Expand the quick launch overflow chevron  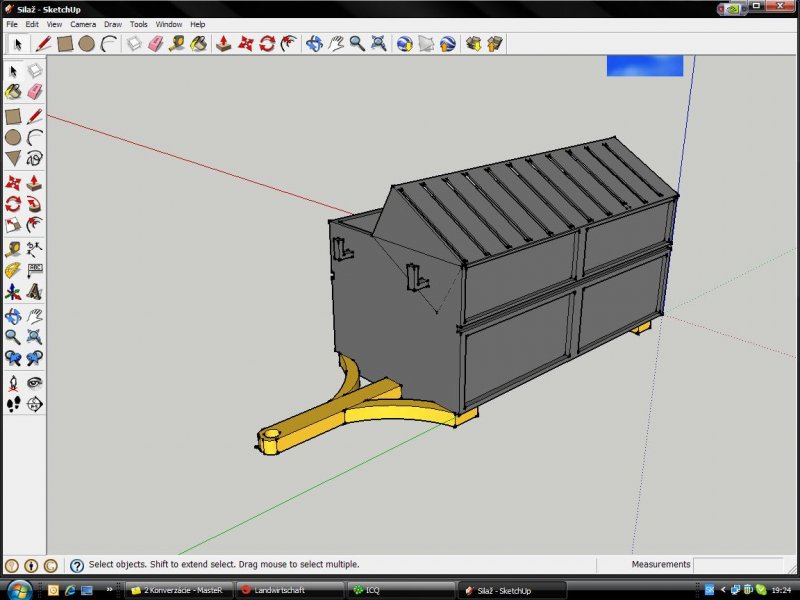[x=109, y=590]
